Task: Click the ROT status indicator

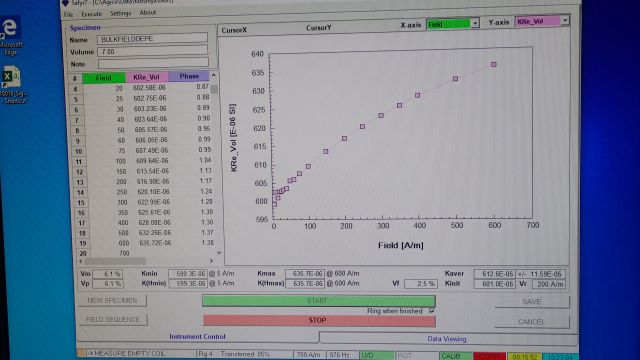Action: tap(416, 356)
